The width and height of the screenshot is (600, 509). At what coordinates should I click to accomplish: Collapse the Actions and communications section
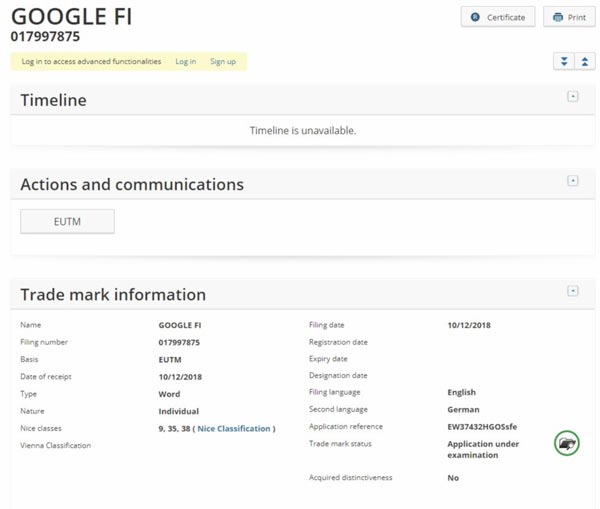(x=572, y=181)
